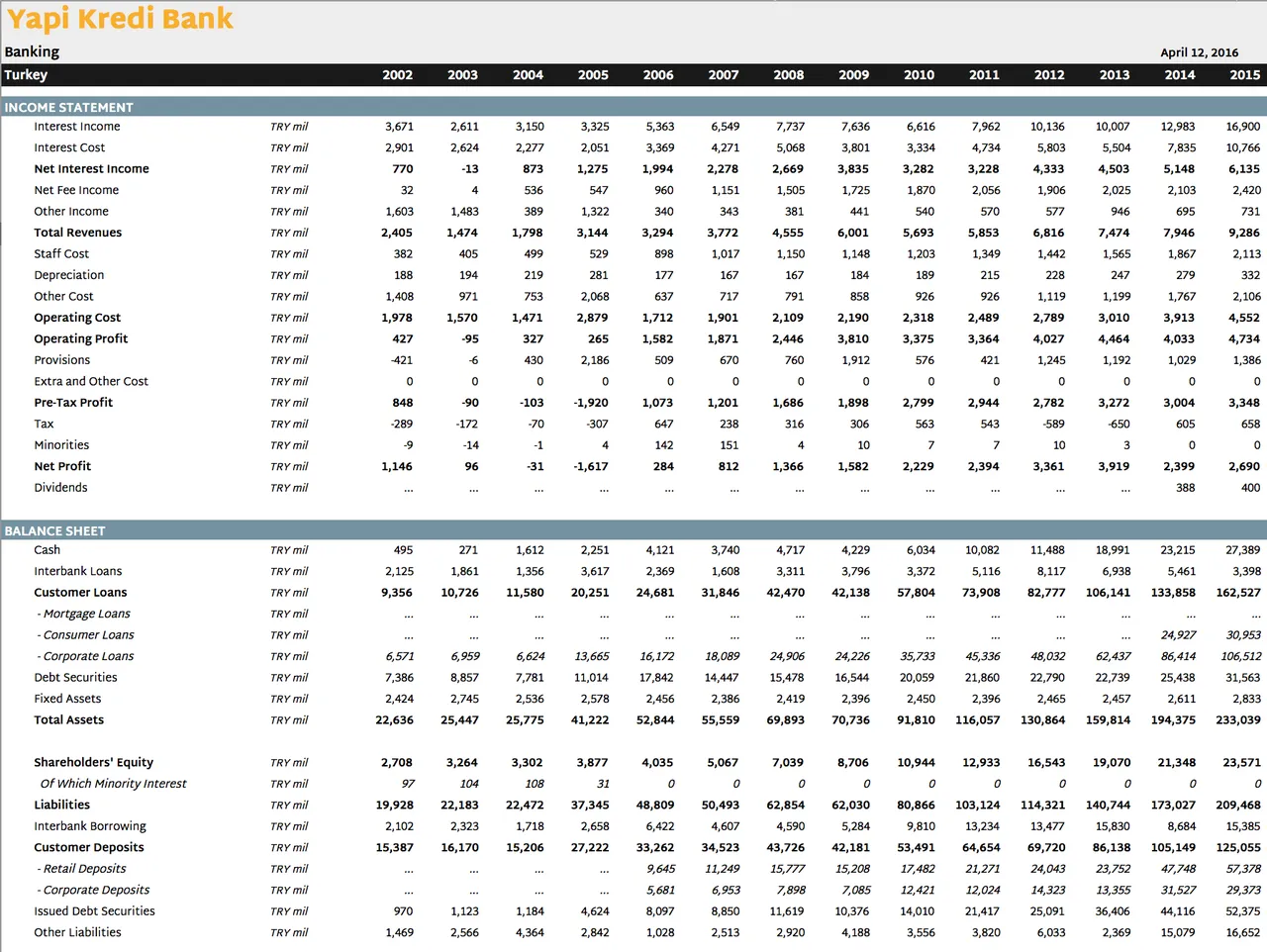
Task: Select the 2015 Other Liabilities value 16,652
Action: (x=1242, y=932)
